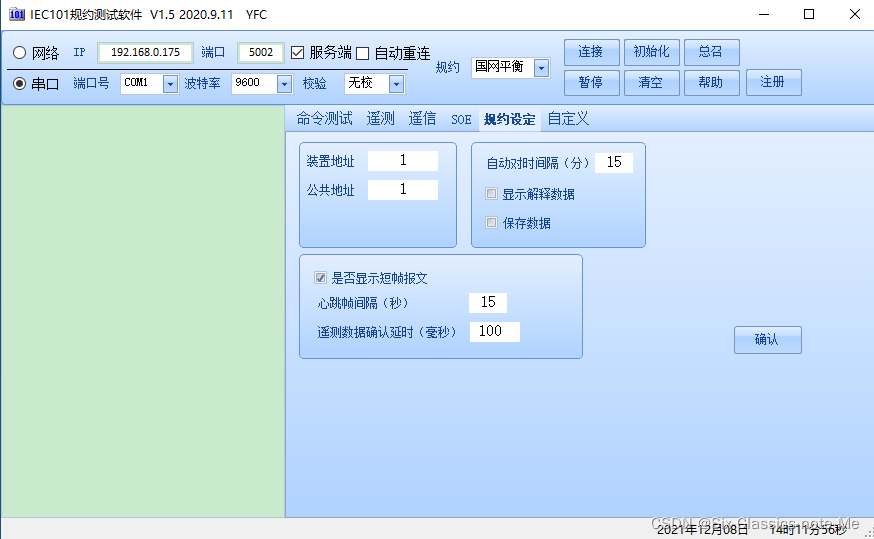Toggle the 服务端 checkbox

[298, 52]
